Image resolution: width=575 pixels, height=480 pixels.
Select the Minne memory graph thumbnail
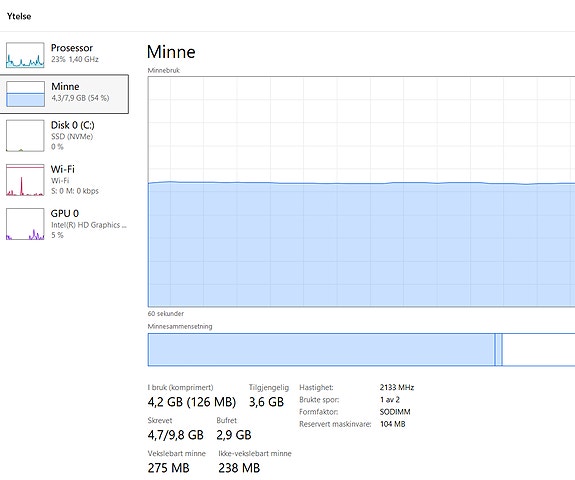25,94
